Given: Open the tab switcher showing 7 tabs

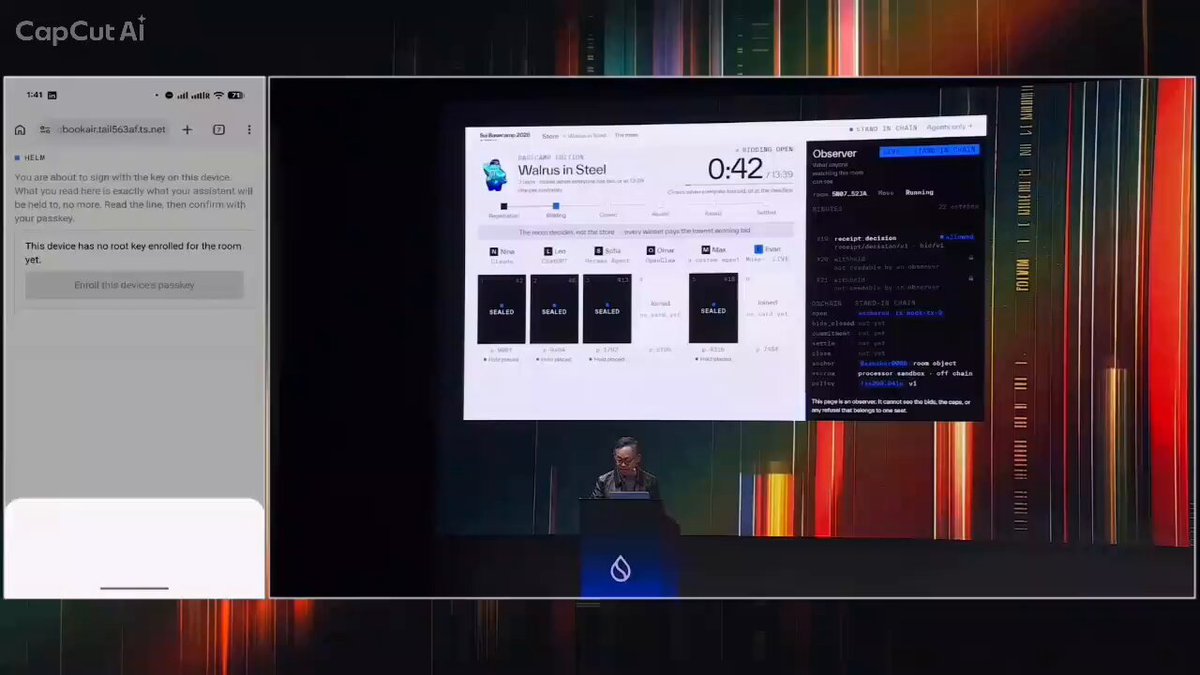Looking at the screenshot, I should pyautogui.click(x=218, y=130).
